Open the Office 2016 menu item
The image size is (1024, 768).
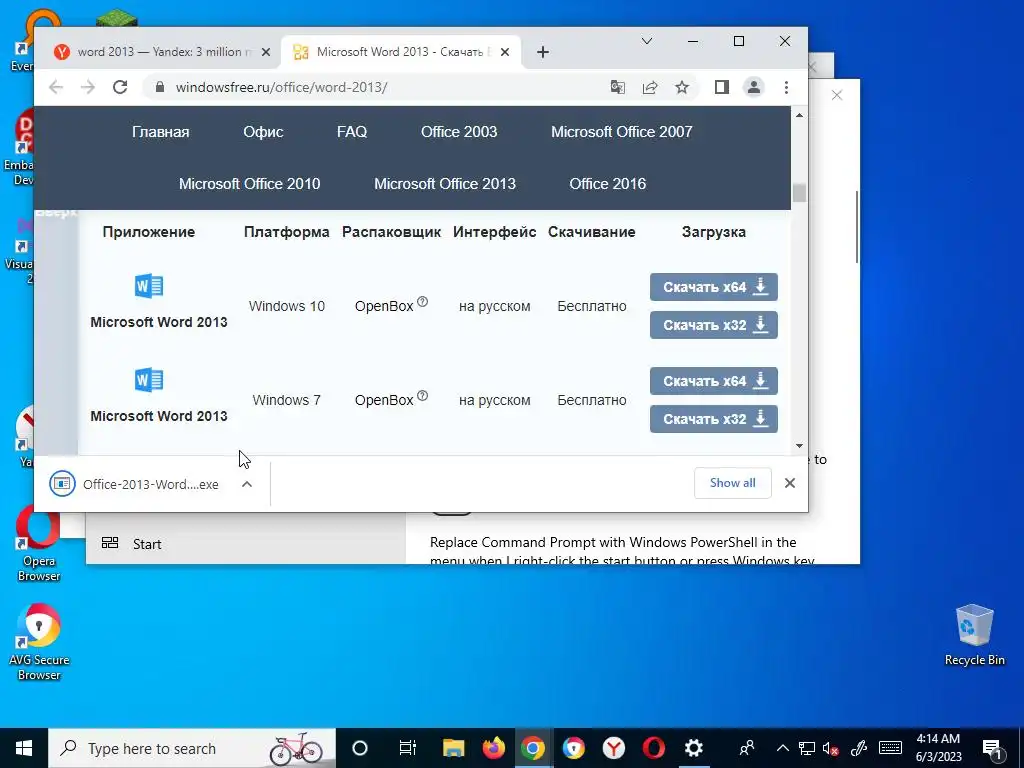607,184
